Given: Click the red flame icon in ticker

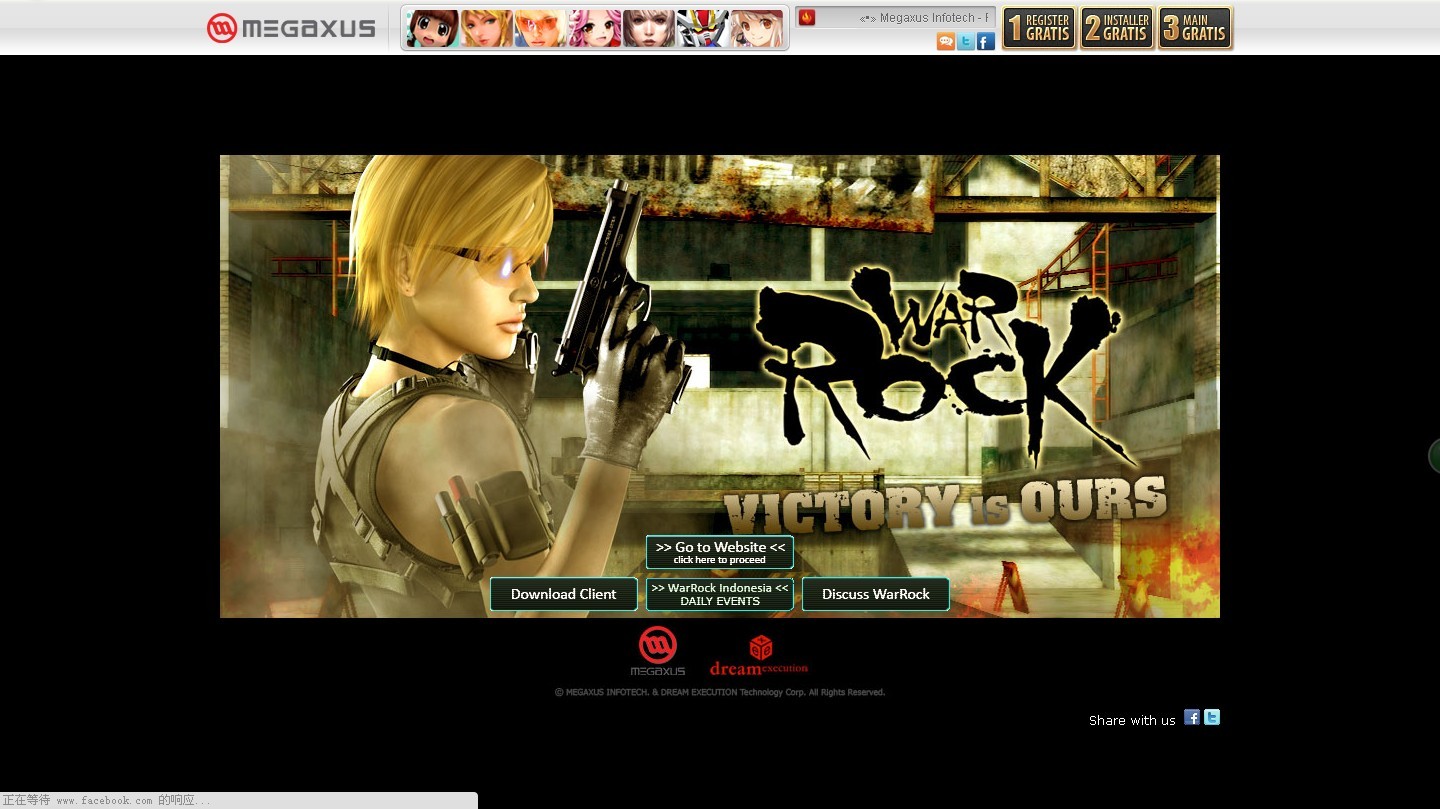Looking at the screenshot, I should [807, 17].
